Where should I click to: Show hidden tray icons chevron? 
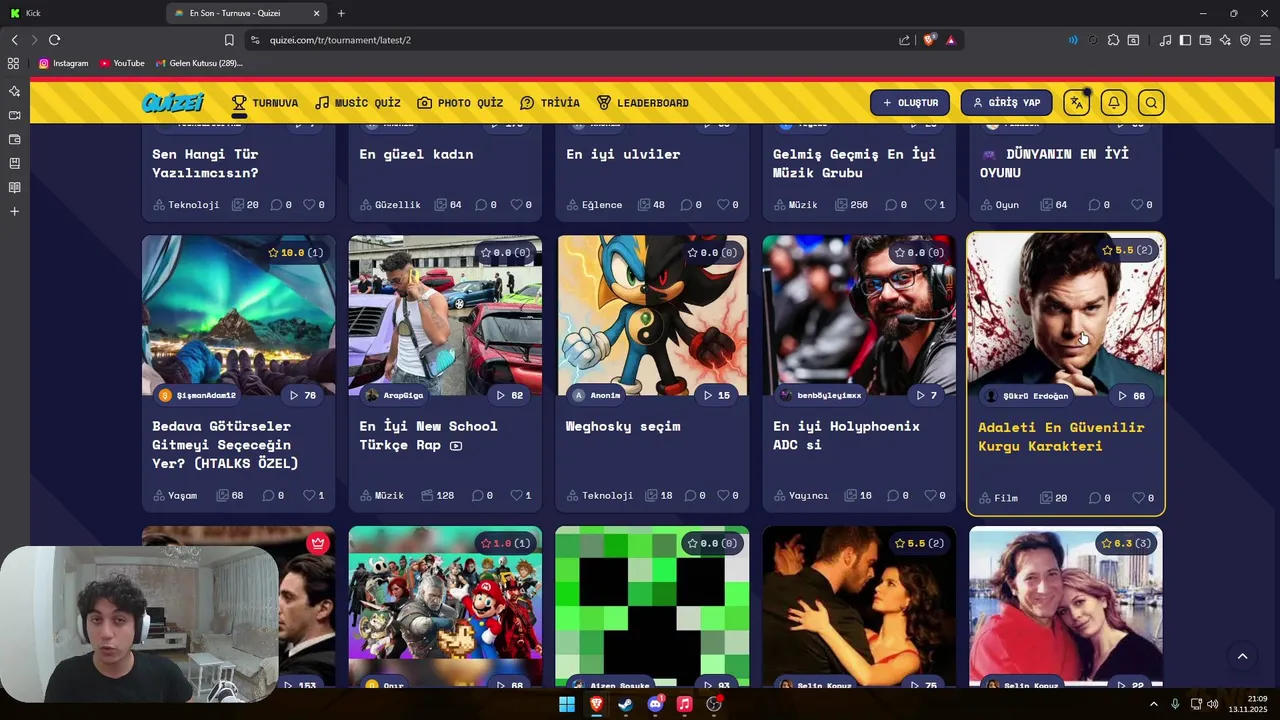[1153, 704]
